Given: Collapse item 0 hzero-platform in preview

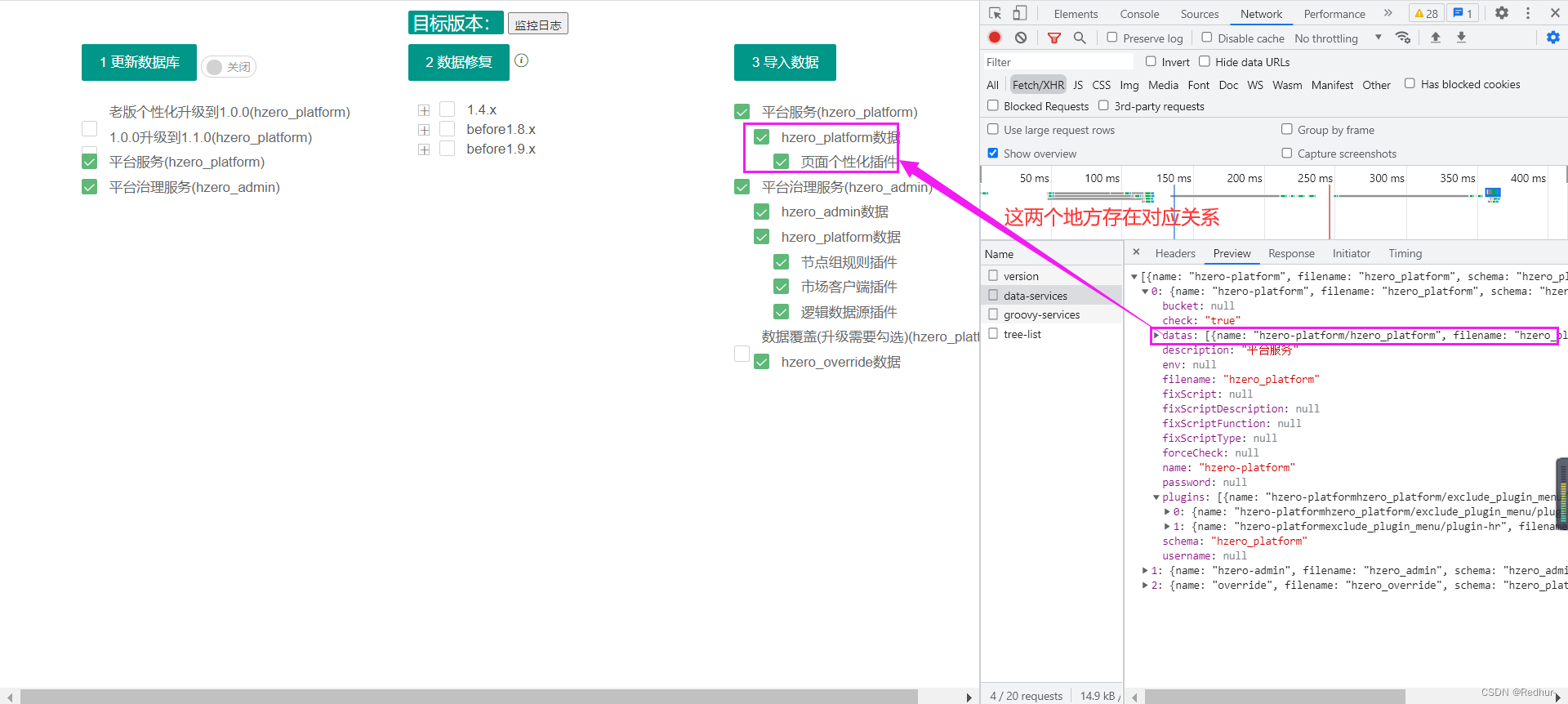Looking at the screenshot, I should coord(1145,291).
